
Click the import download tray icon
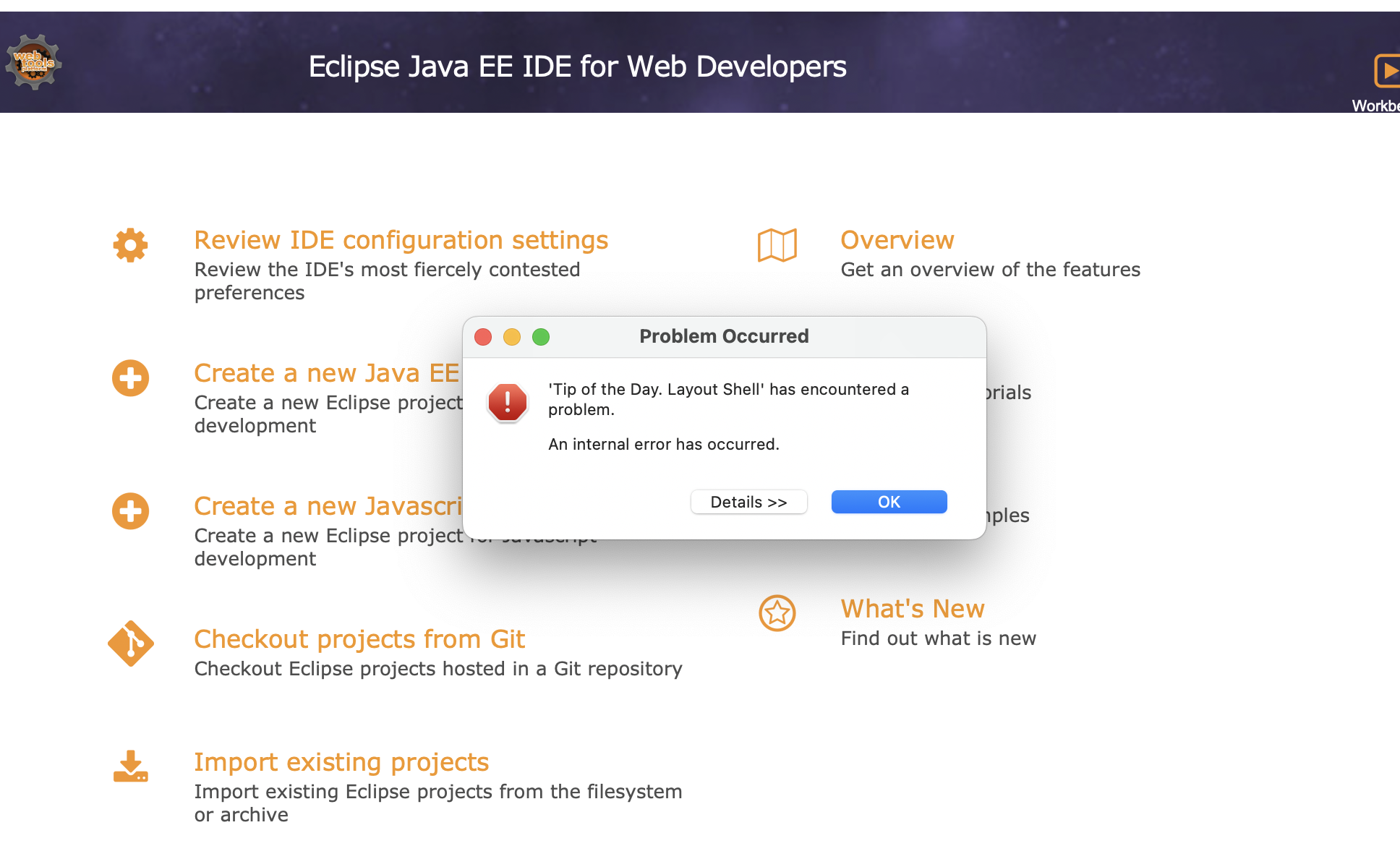[x=130, y=766]
